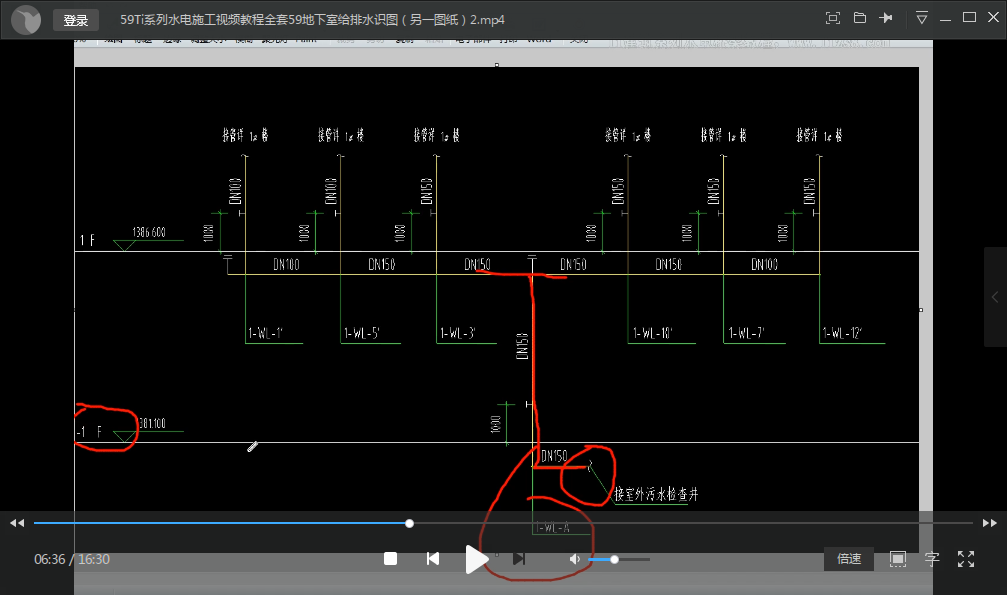Viewport: 1007px width, 595px height.
Task: Click the 1-WL-5' pipe label
Action: (x=362, y=333)
